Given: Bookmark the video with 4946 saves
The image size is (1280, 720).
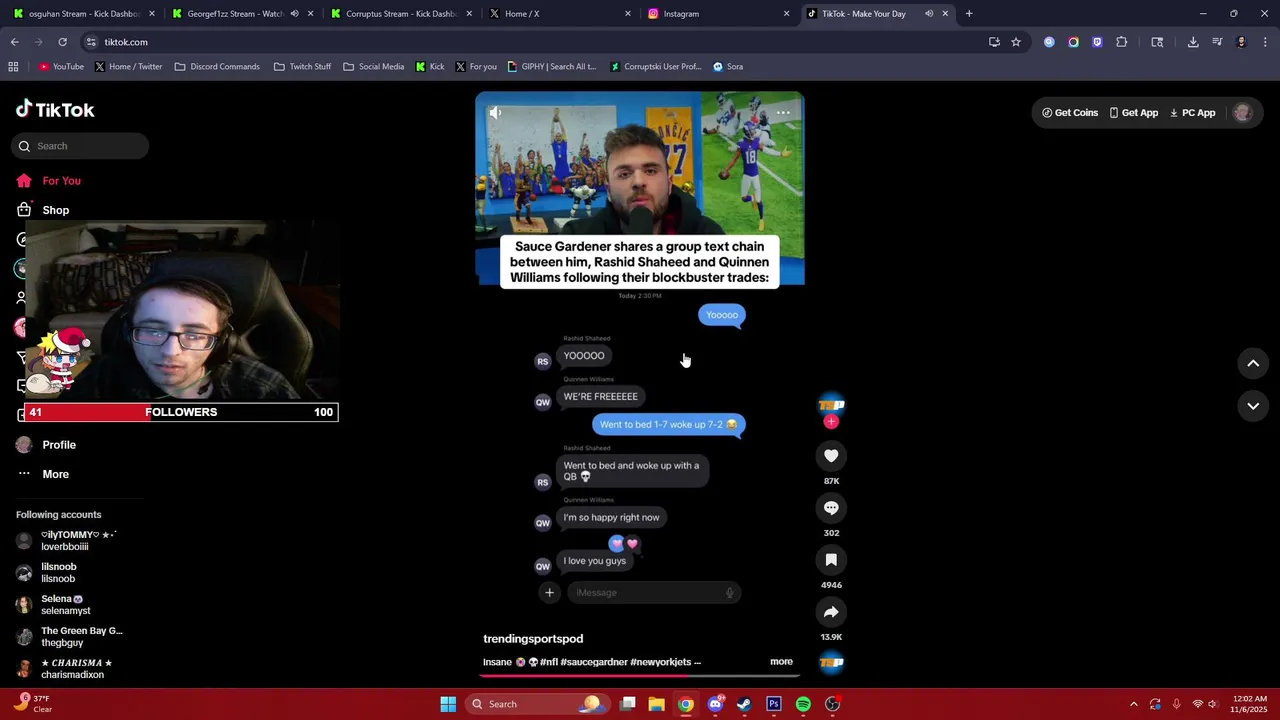Looking at the screenshot, I should [831, 560].
